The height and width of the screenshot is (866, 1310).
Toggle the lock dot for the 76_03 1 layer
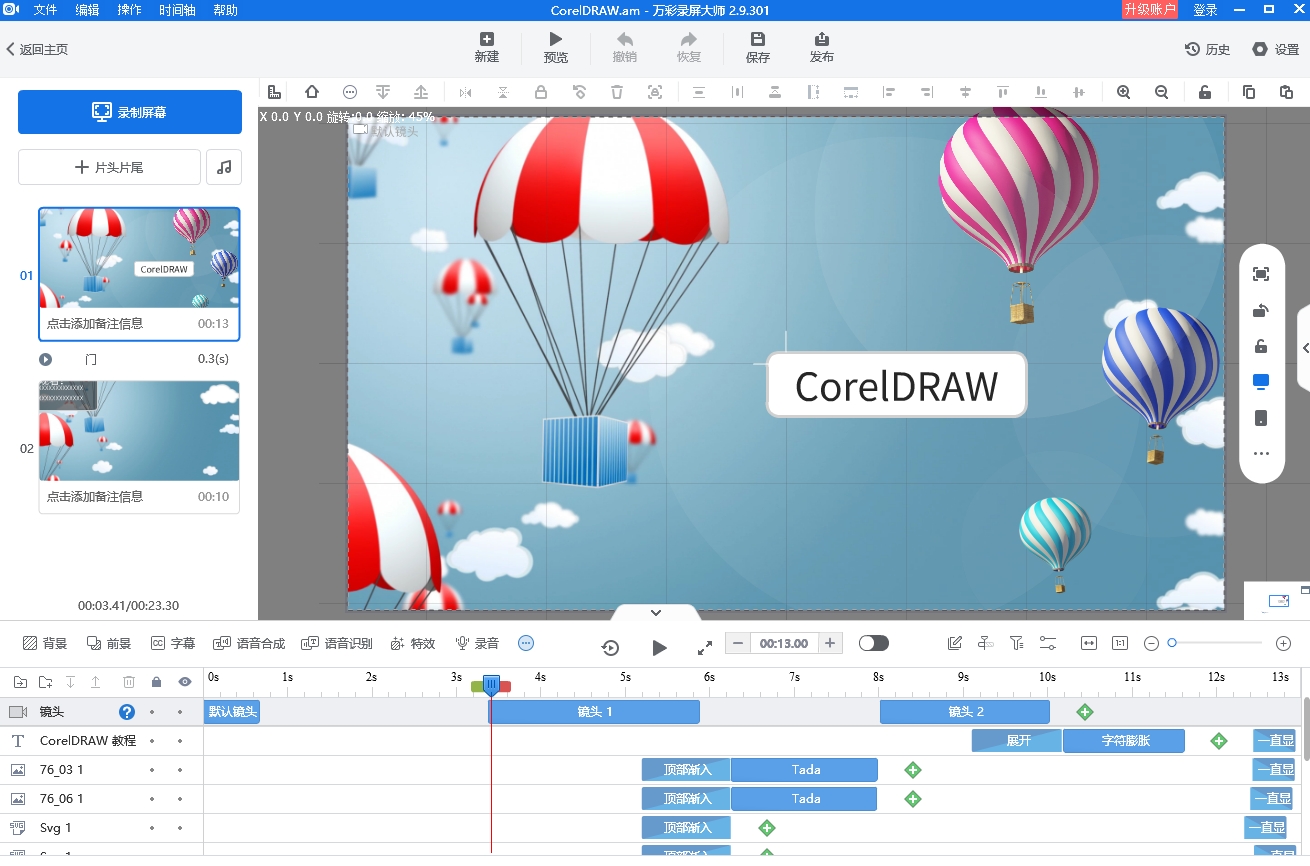[152, 770]
